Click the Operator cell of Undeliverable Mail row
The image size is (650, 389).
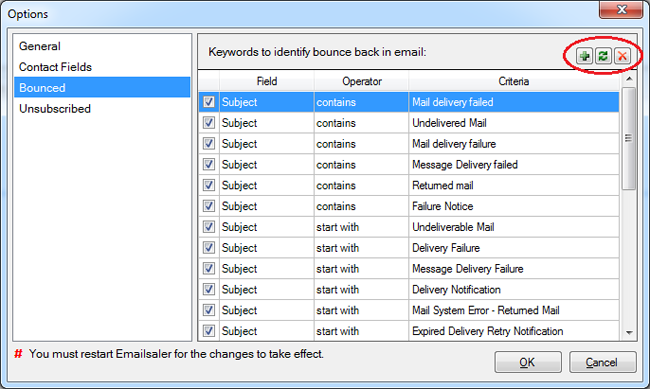click(361, 227)
